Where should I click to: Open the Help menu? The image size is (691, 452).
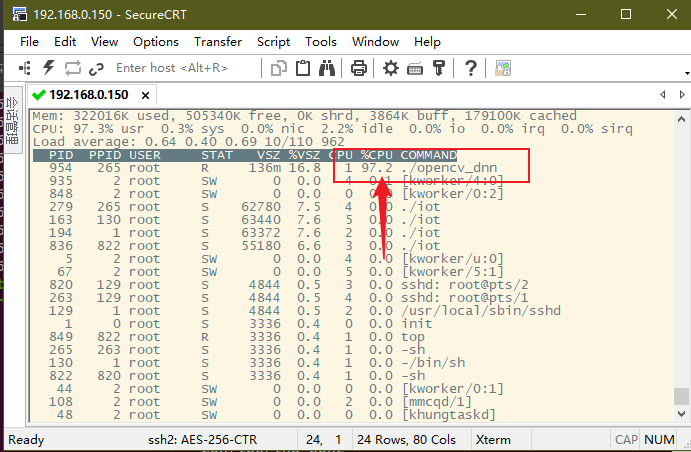(x=427, y=42)
